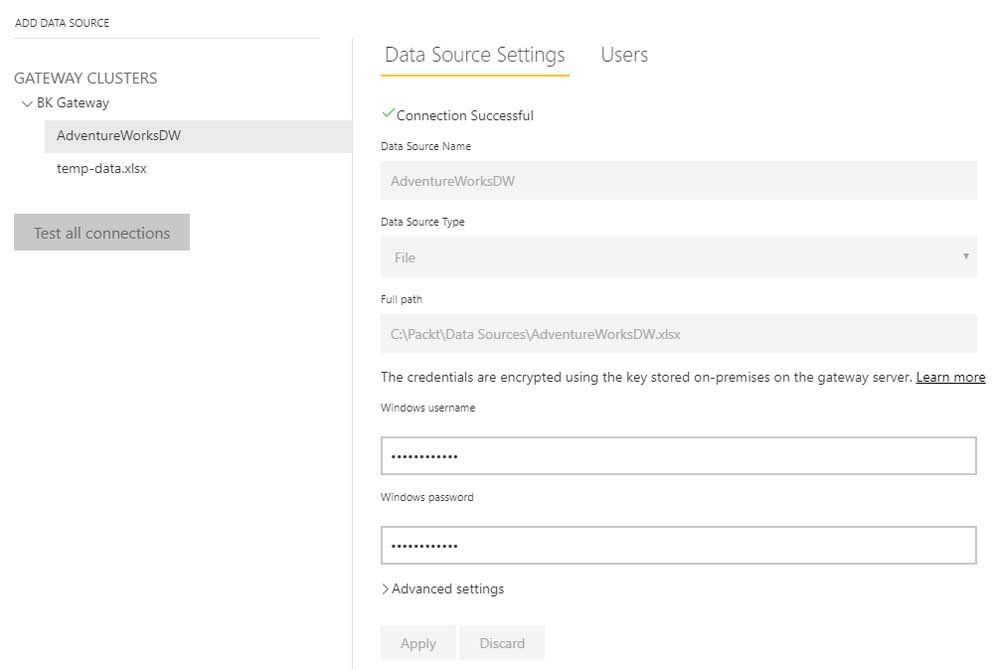
Task: Click ADD DATA SOURCE at the top
Action: (62, 23)
